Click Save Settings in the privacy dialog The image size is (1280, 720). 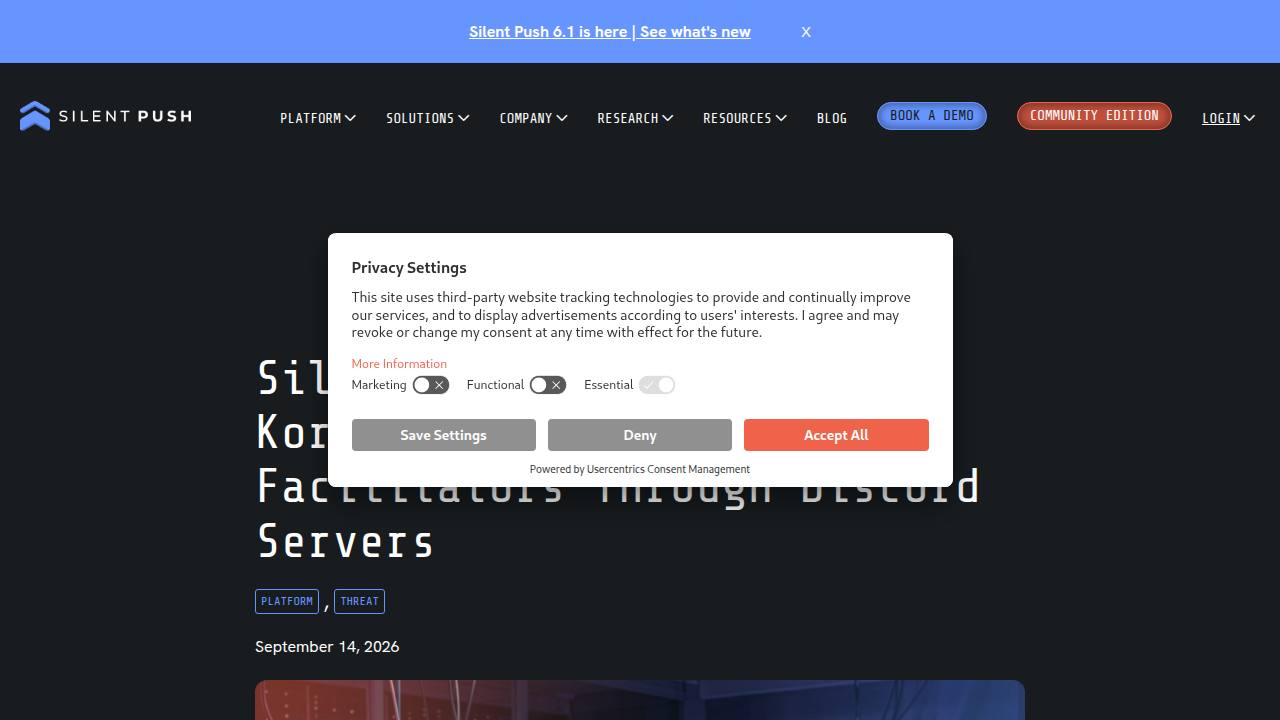pyautogui.click(x=443, y=435)
